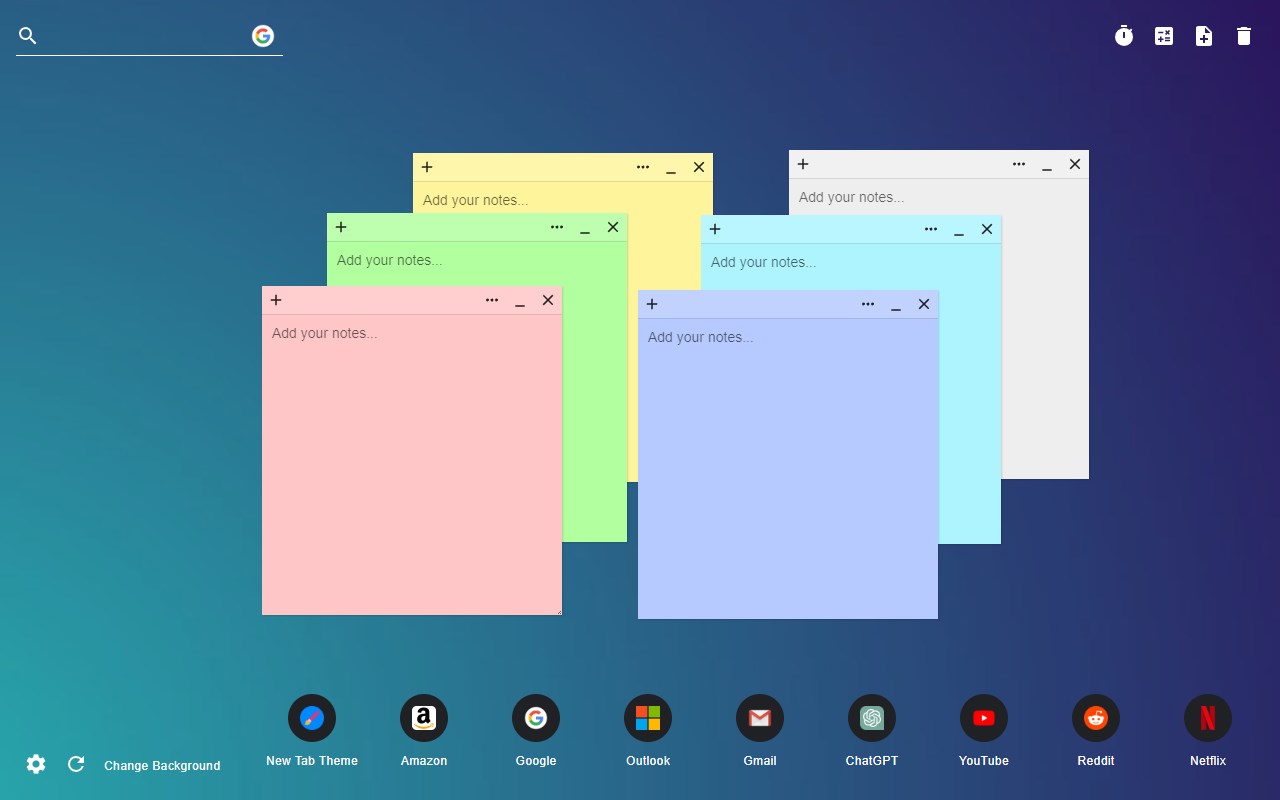
Task: Create a new note with add-note icon
Action: pyautogui.click(x=1204, y=36)
